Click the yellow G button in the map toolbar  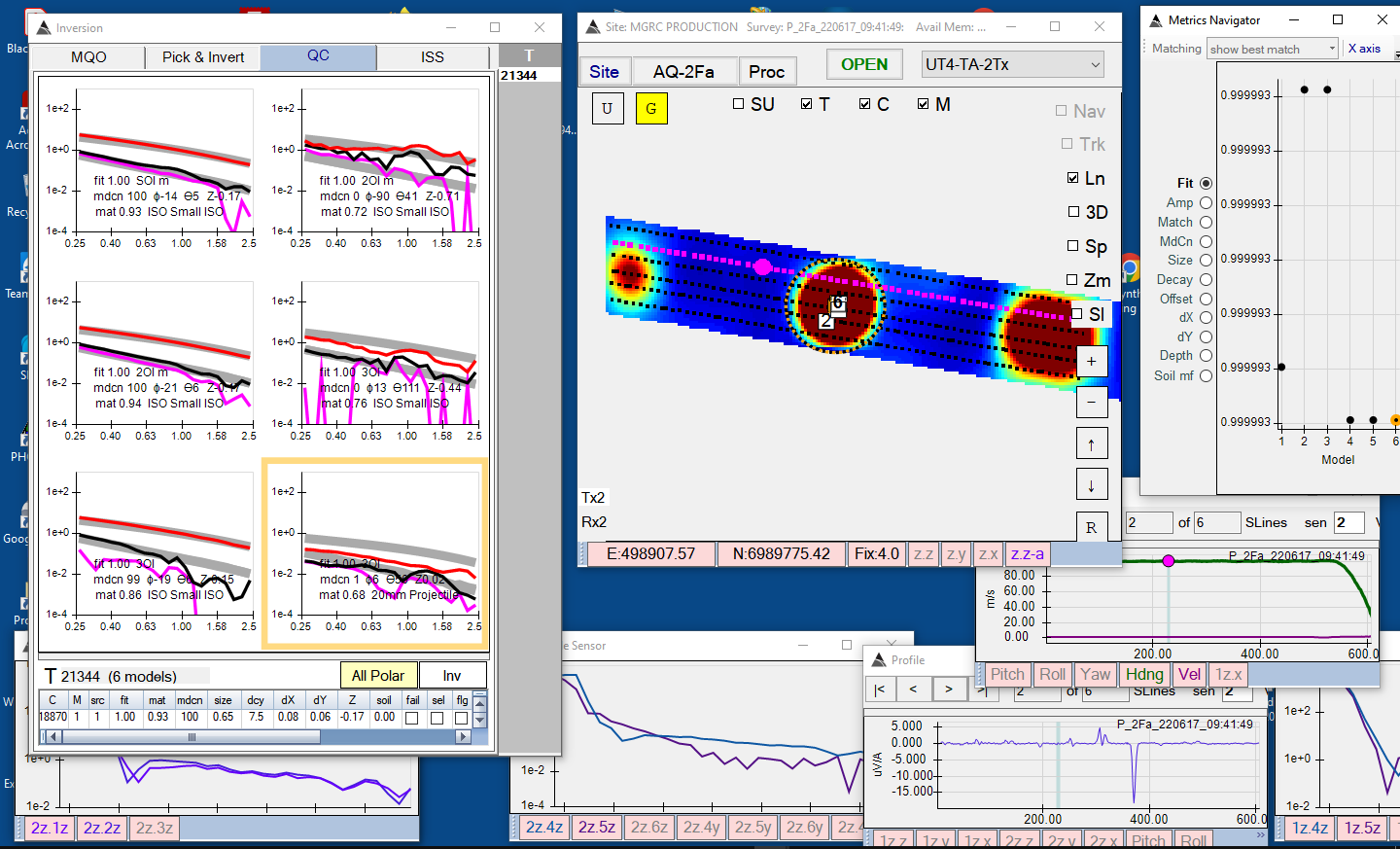[x=651, y=108]
